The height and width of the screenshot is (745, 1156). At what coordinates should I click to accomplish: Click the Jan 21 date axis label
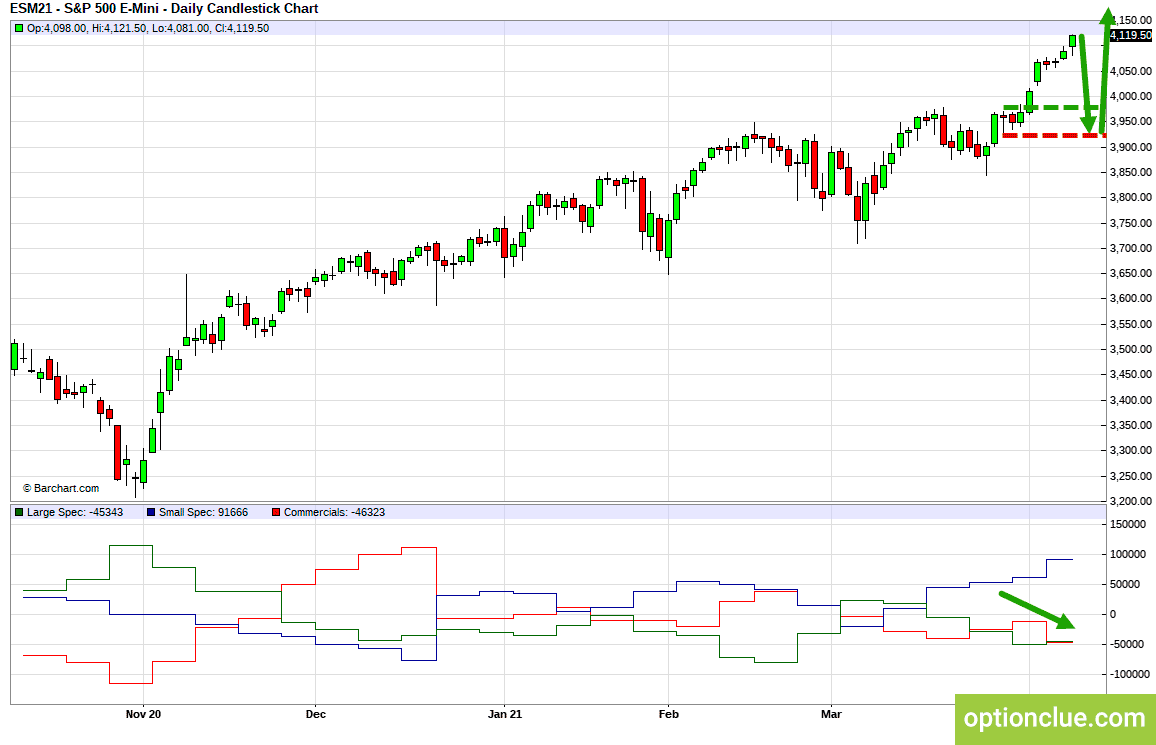505,714
